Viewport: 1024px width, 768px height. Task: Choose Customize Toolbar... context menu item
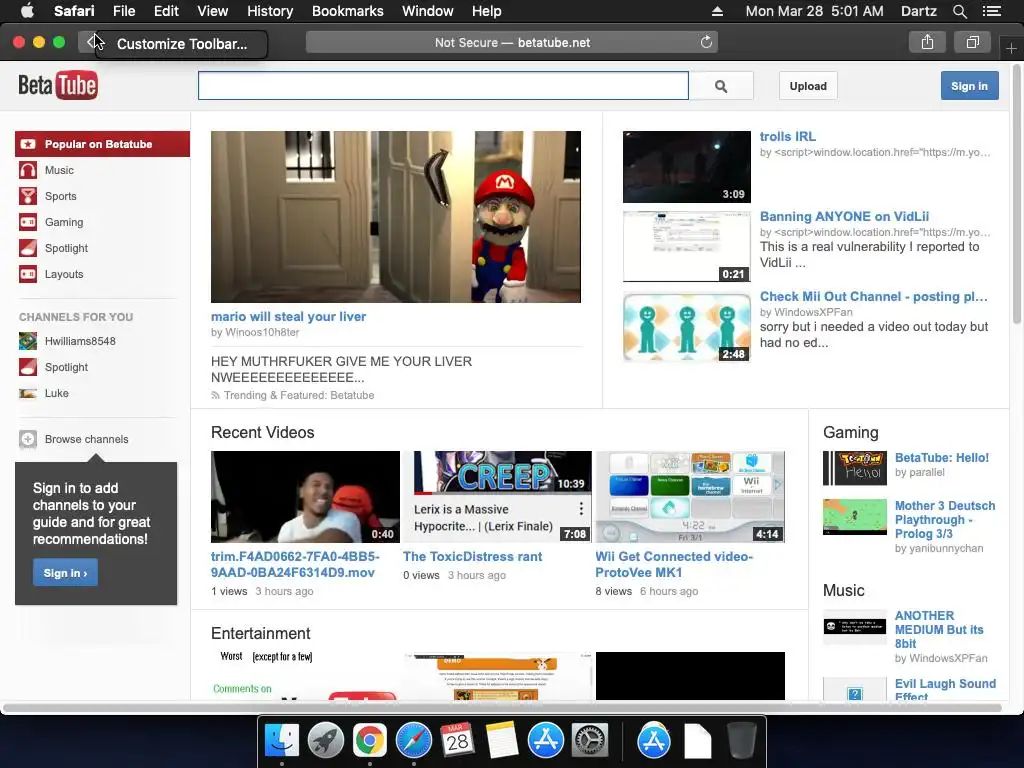tap(182, 44)
